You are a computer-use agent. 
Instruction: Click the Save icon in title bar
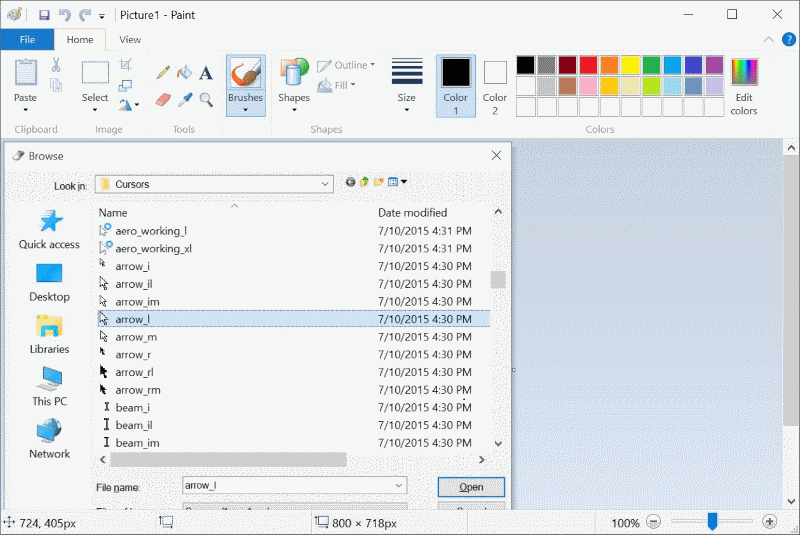[44, 15]
